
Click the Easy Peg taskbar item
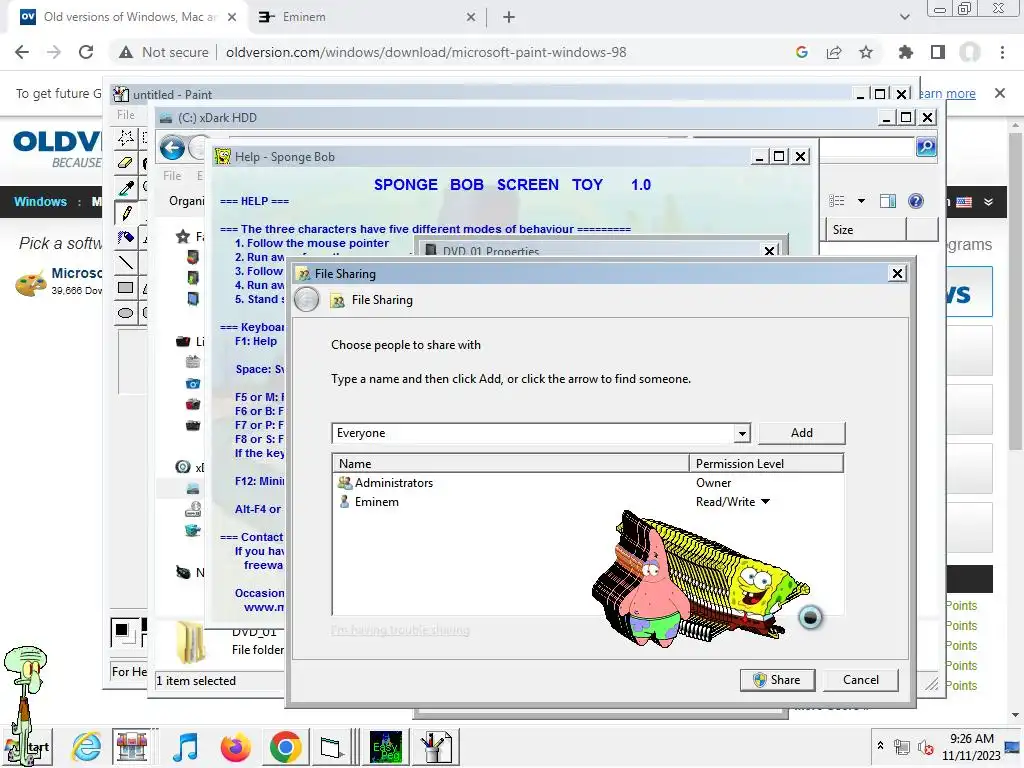click(385, 746)
